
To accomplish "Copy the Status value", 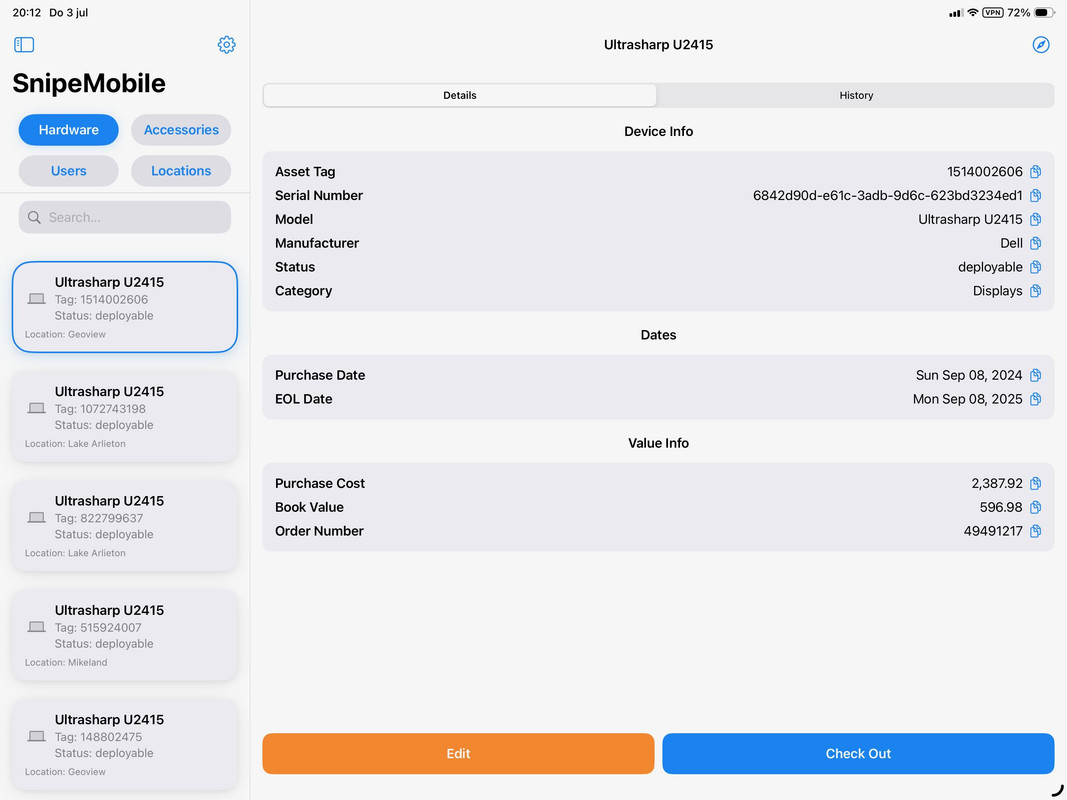I will (1036, 267).
